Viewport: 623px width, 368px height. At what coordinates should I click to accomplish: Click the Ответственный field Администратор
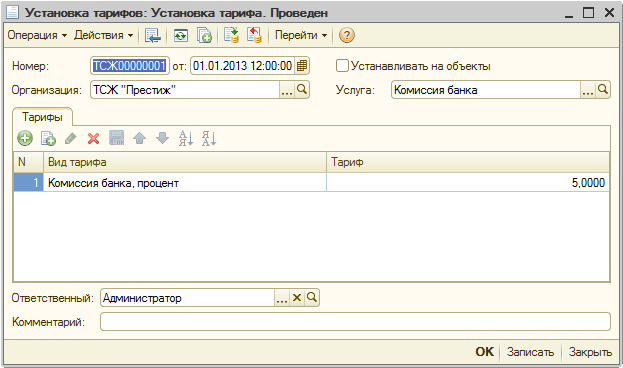pos(187,298)
